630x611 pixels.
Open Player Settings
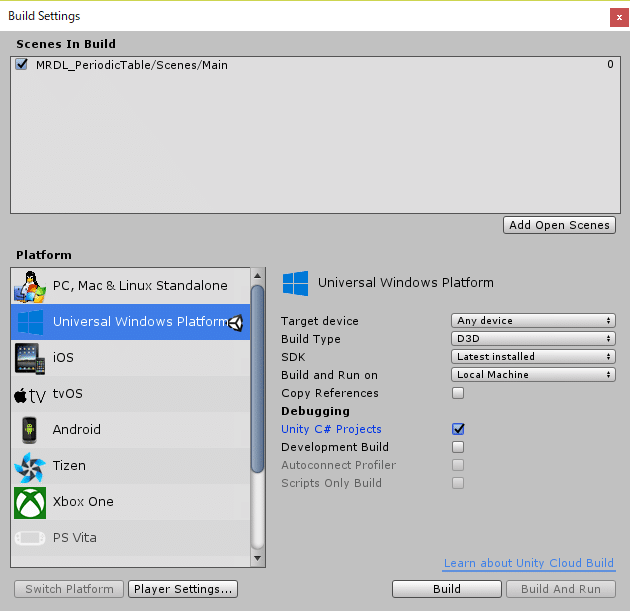(x=183, y=589)
